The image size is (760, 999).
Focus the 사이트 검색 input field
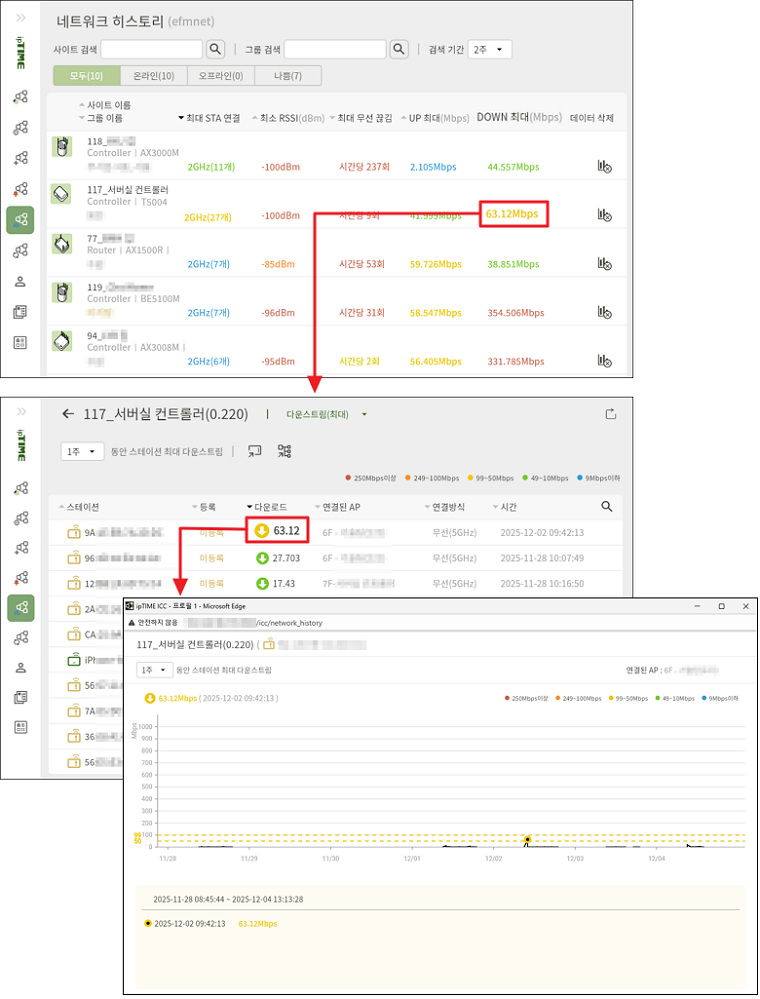(152, 49)
